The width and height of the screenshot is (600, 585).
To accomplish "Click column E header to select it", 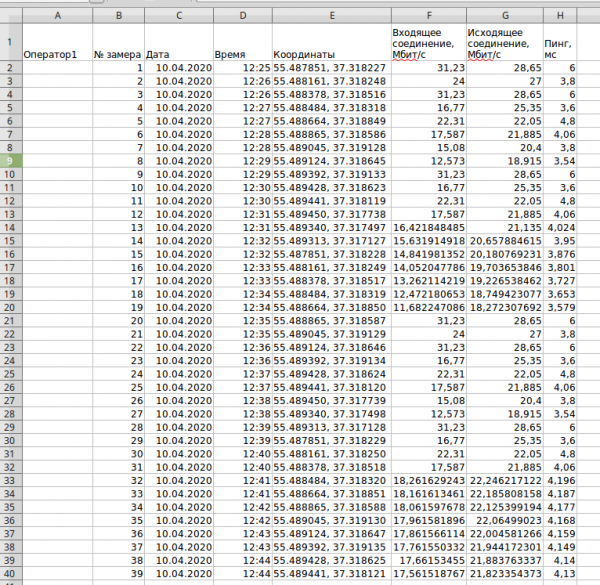I will coord(331,16).
